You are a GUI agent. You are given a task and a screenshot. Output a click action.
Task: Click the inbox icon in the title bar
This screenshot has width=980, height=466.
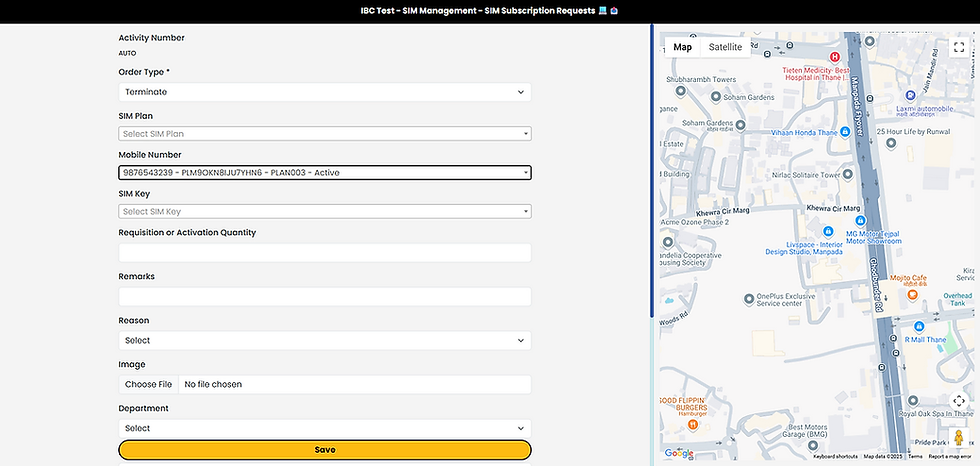614,11
